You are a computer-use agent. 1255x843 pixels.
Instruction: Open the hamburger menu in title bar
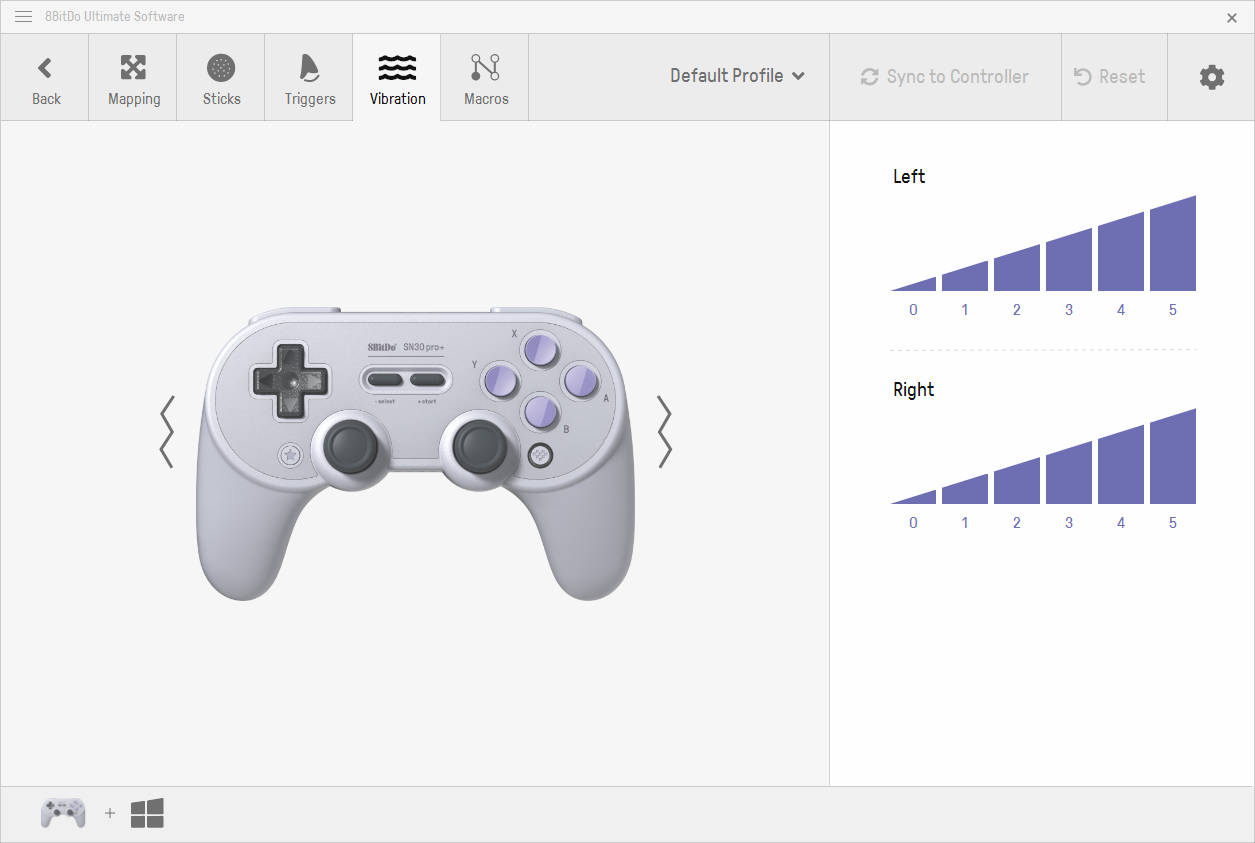[23, 17]
